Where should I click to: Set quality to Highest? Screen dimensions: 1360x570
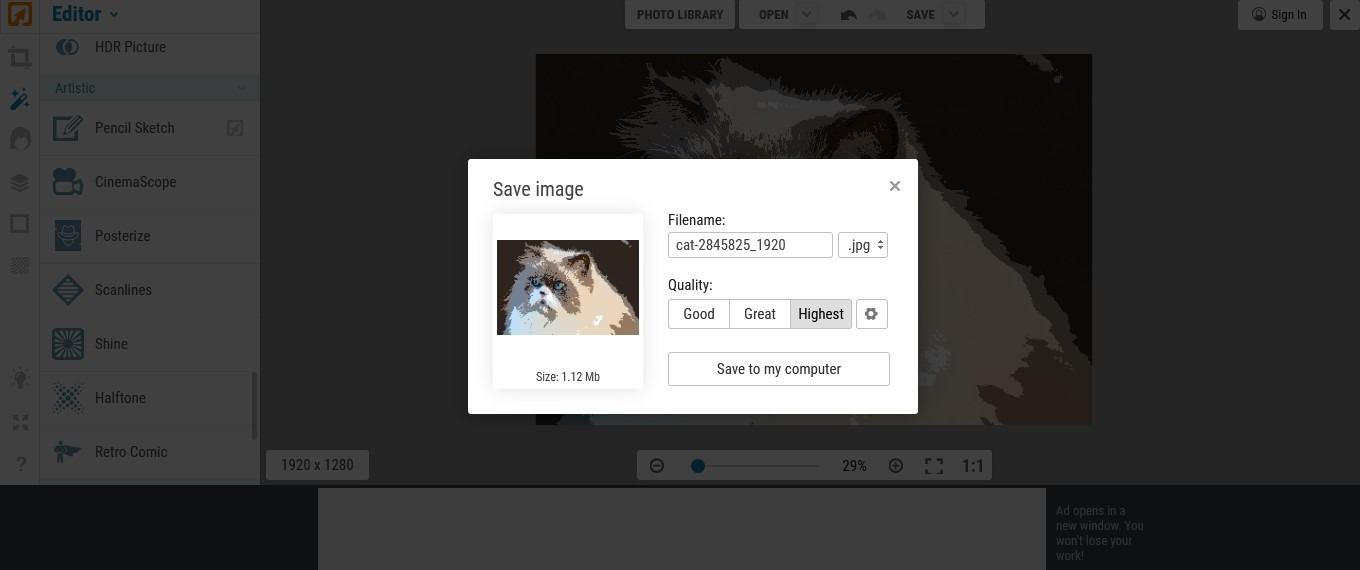click(x=820, y=314)
